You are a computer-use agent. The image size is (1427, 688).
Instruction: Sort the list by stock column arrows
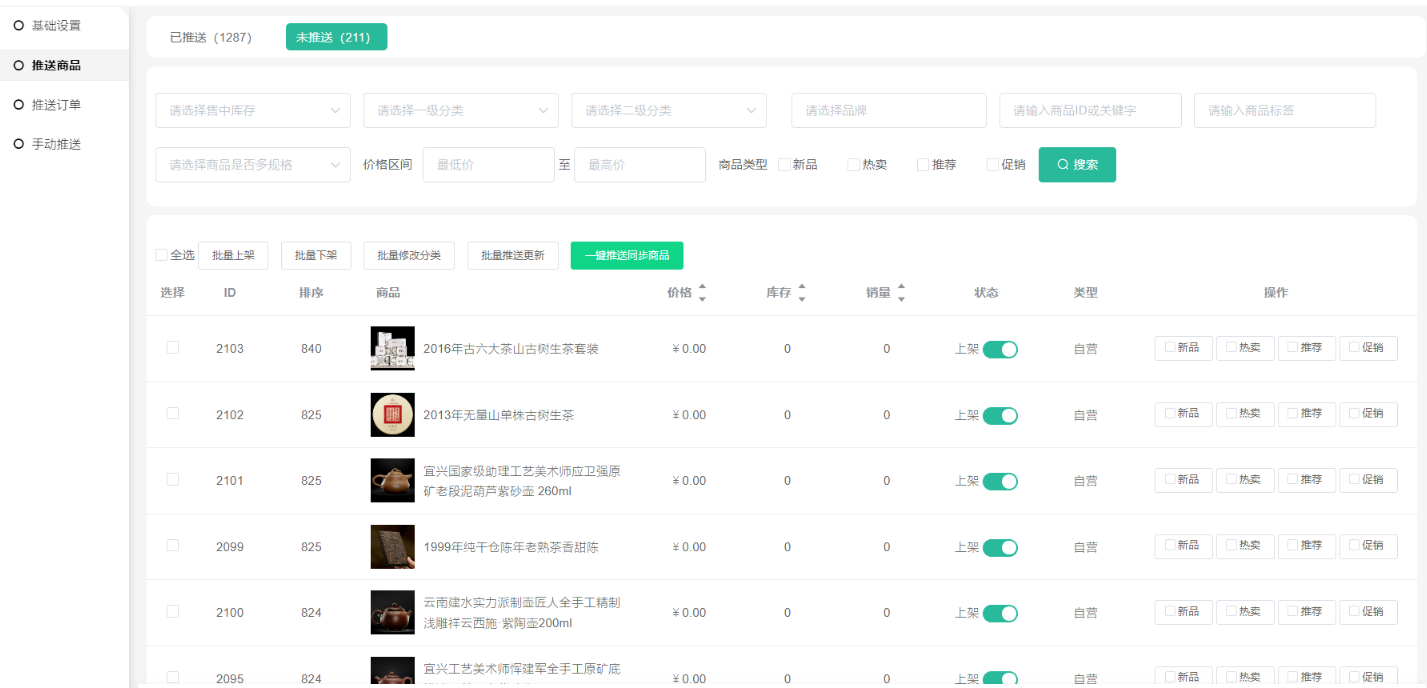[802, 293]
